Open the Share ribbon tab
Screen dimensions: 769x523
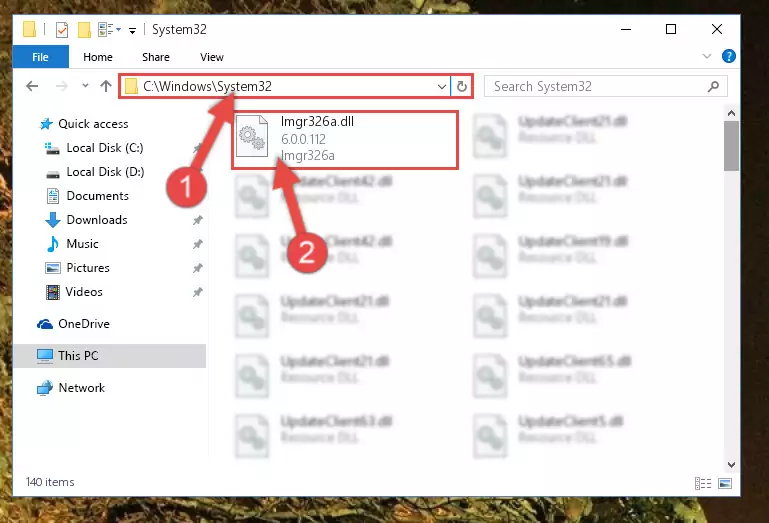pos(155,57)
